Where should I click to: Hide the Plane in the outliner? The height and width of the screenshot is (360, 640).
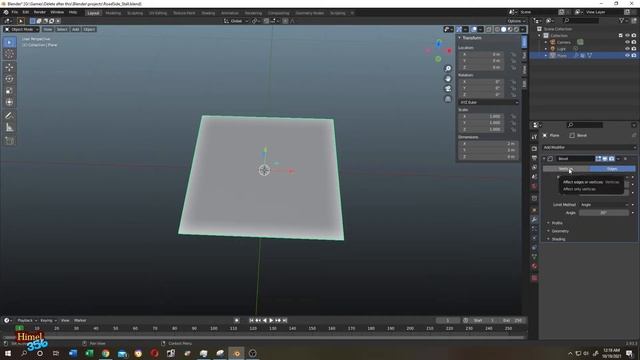pos(627,55)
